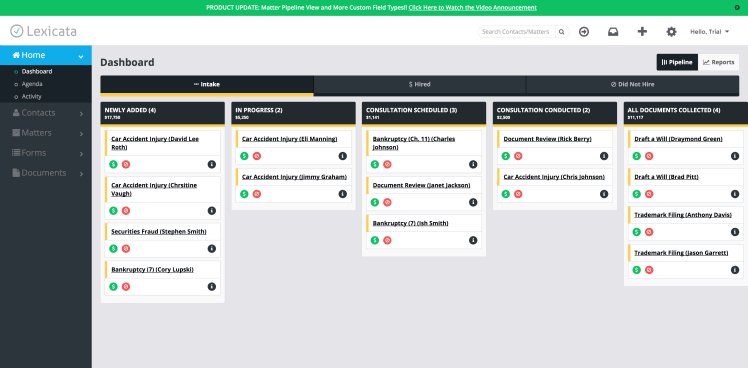Mark Rick Berry Document Review as hired
Screen dimensions: 748x368
[506, 156]
